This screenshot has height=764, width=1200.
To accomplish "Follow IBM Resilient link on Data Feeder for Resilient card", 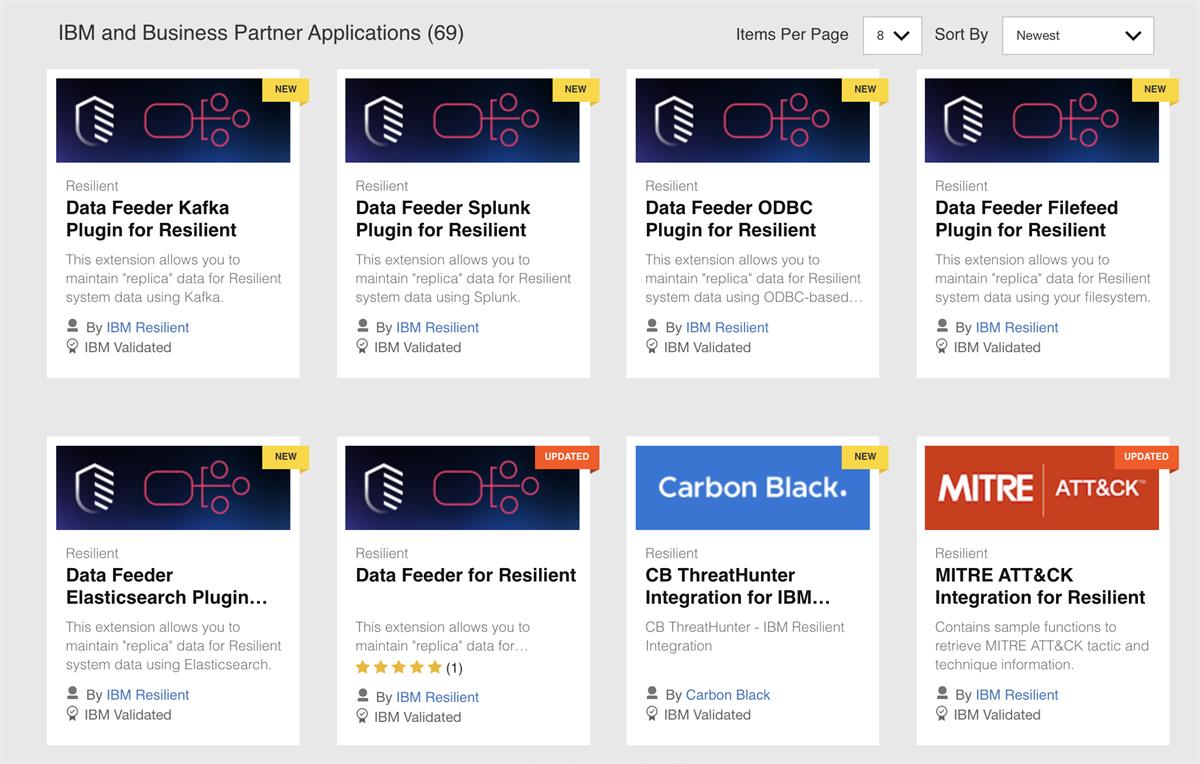I will tap(437, 697).
